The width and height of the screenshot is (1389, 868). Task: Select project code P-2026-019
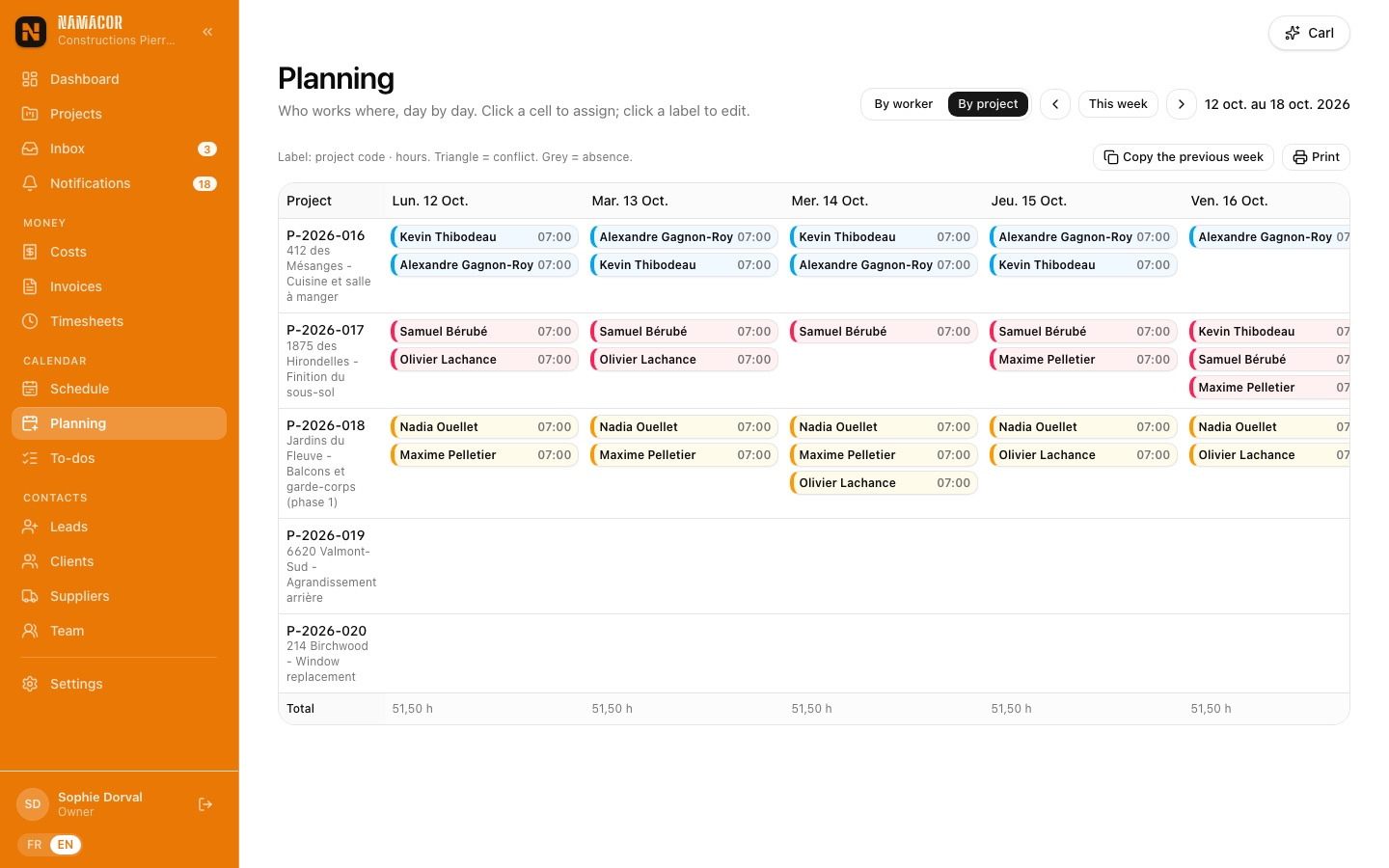coord(326,535)
